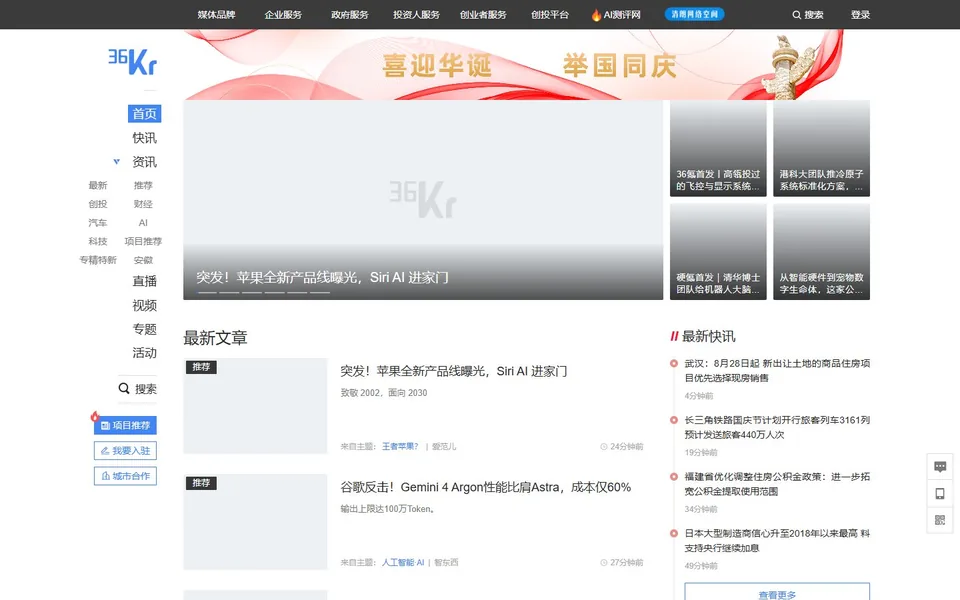The image size is (960, 600).
Task: Select the first carousel indicator dash
Action: 207,293
